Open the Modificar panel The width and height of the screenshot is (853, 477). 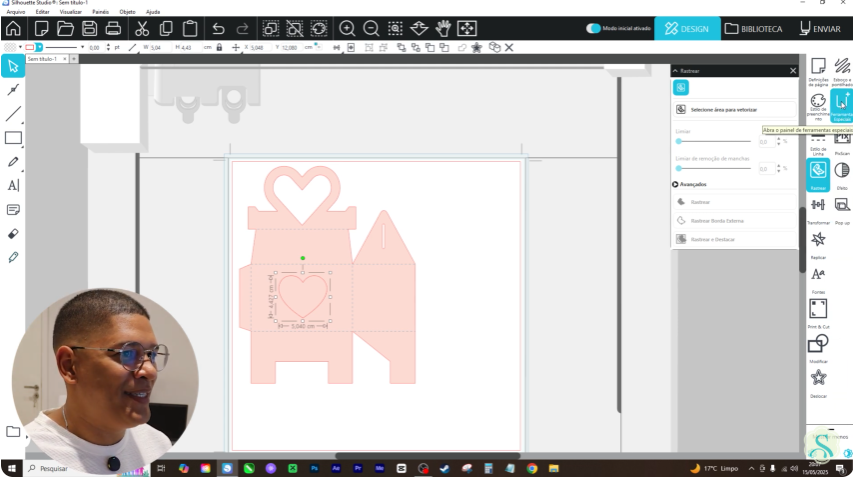(818, 349)
